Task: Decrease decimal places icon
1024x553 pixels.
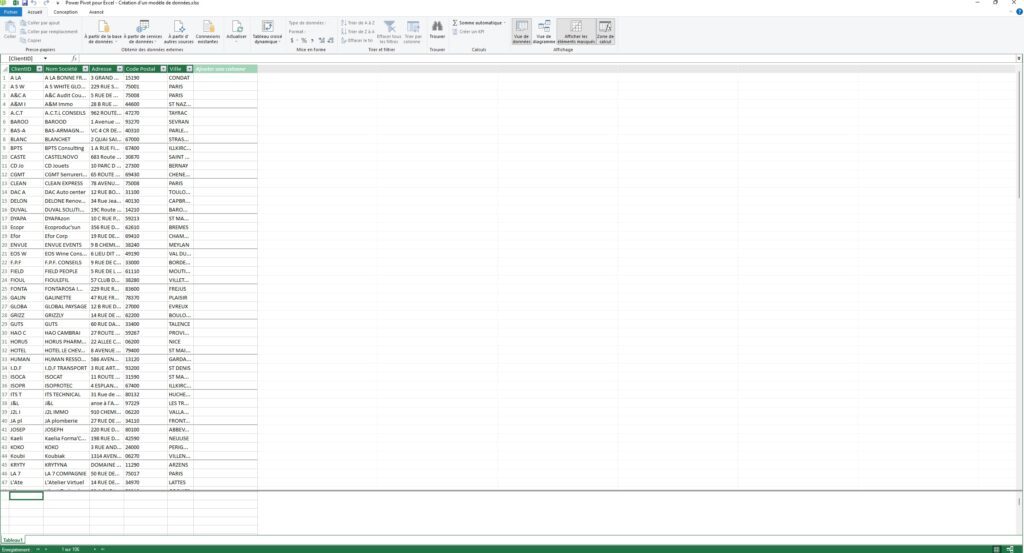Action: [x=330, y=40]
